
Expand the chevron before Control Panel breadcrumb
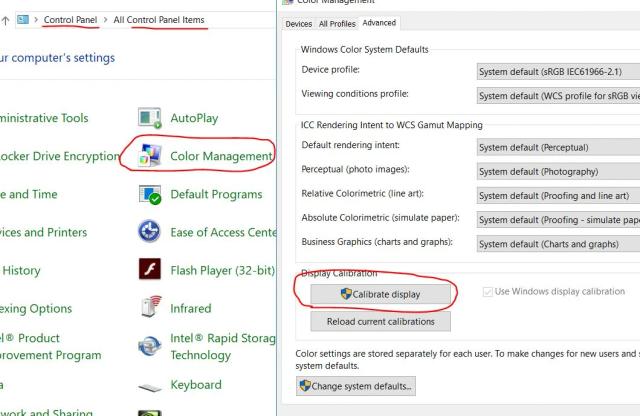[36, 20]
